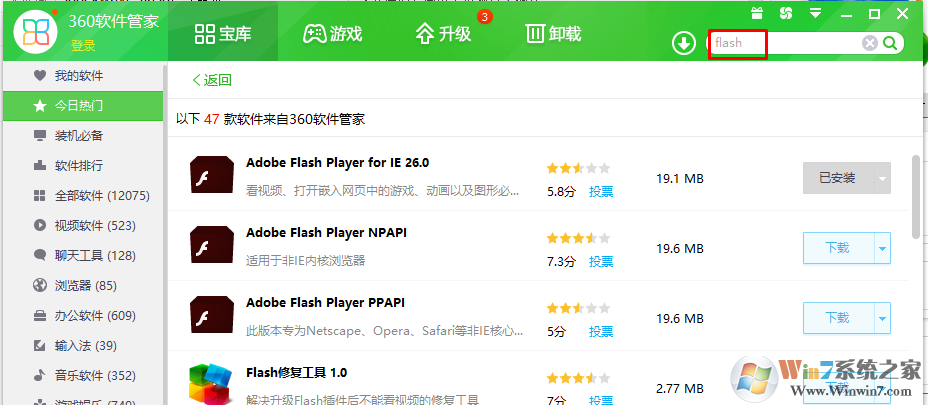Vote 投票 for Adobe Flash Player for IE
The height and width of the screenshot is (405, 928).
pyautogui.click(x=601, y=192)
